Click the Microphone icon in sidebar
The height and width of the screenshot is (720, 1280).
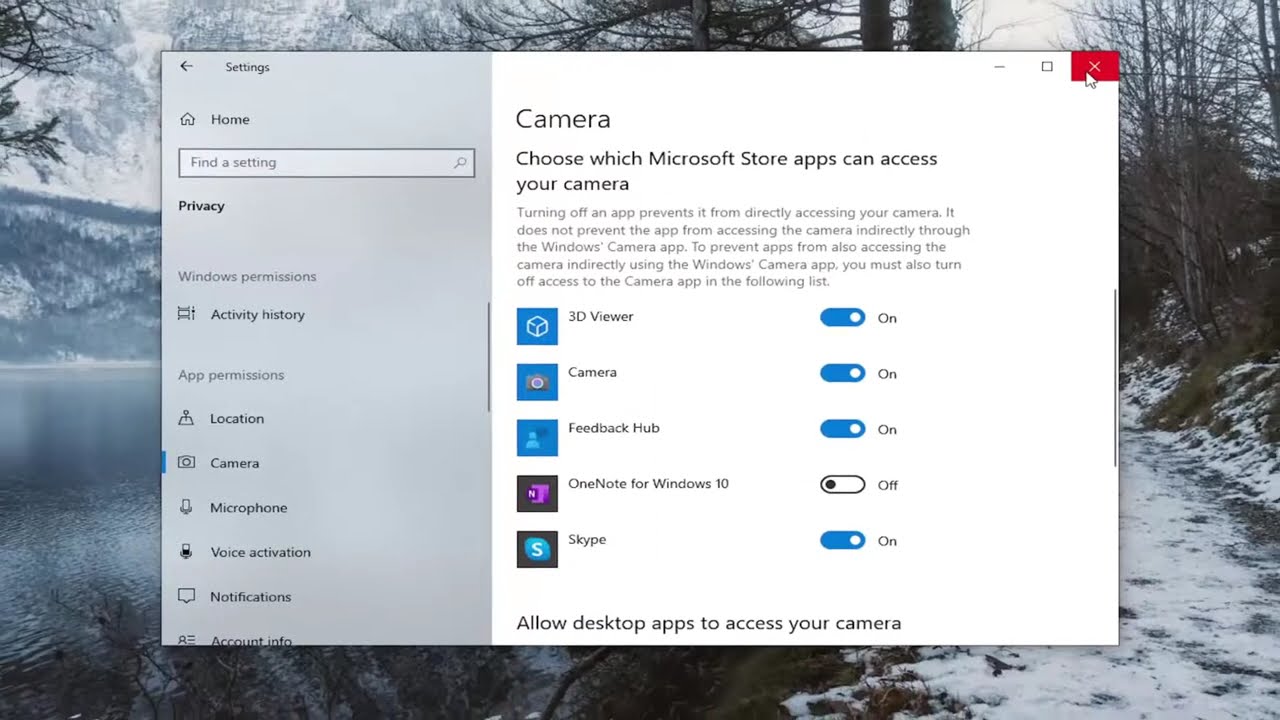tap(186, 507)
